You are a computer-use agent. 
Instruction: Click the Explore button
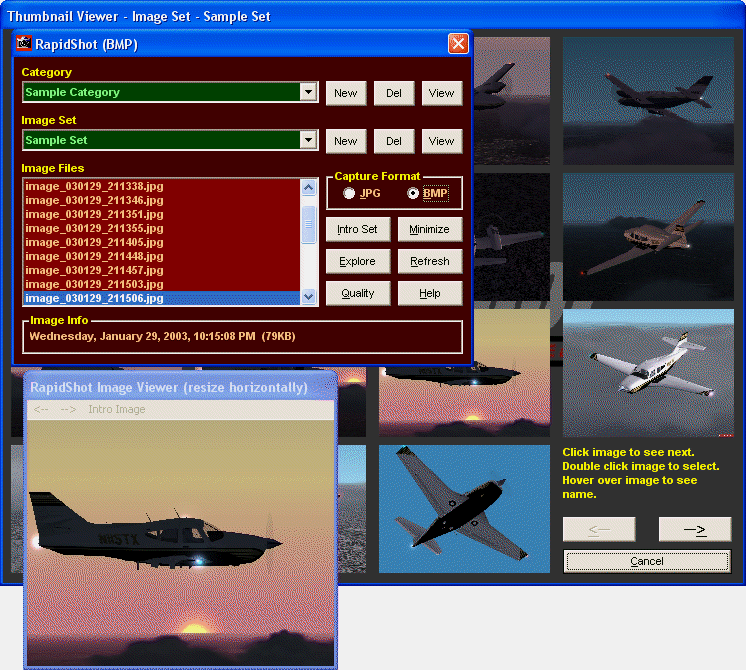click(x=357, y=261)
